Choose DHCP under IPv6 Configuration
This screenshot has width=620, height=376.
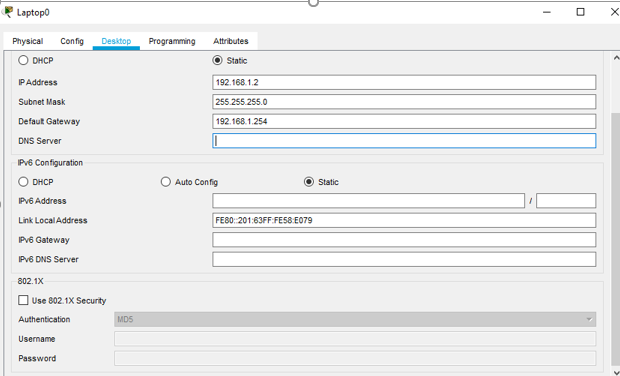(x=23, y=182)
